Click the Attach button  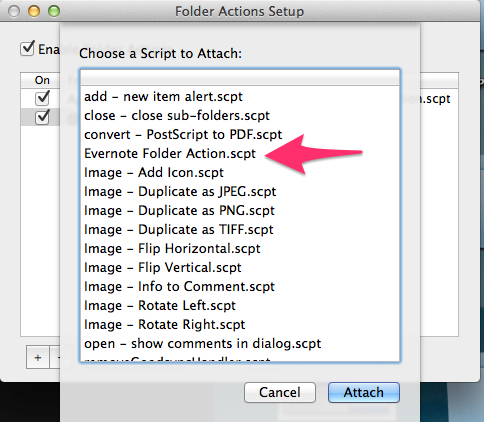(364, 392)
